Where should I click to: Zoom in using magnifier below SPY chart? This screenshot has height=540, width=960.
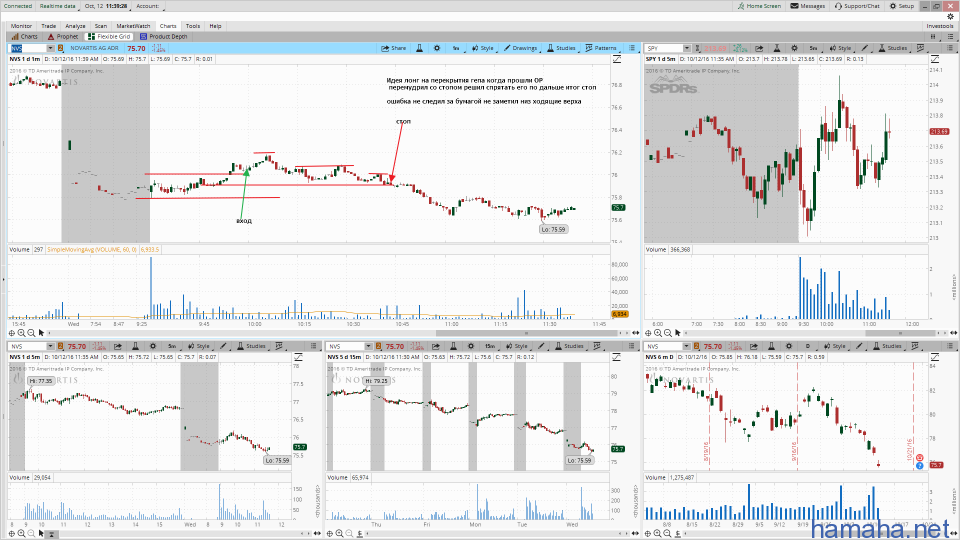pyautogui.click(x=658, y=333)
